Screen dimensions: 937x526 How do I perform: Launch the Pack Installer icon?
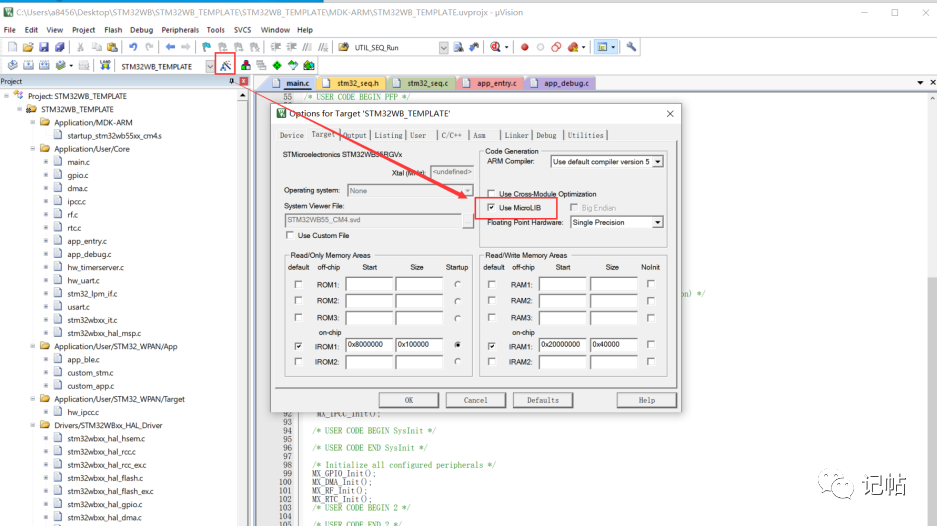pyautogui.click(x=309, y=66)
